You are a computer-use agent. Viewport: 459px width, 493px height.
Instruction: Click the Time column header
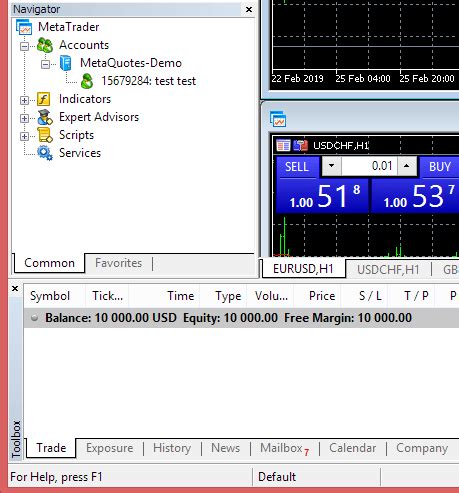(164, 296)
